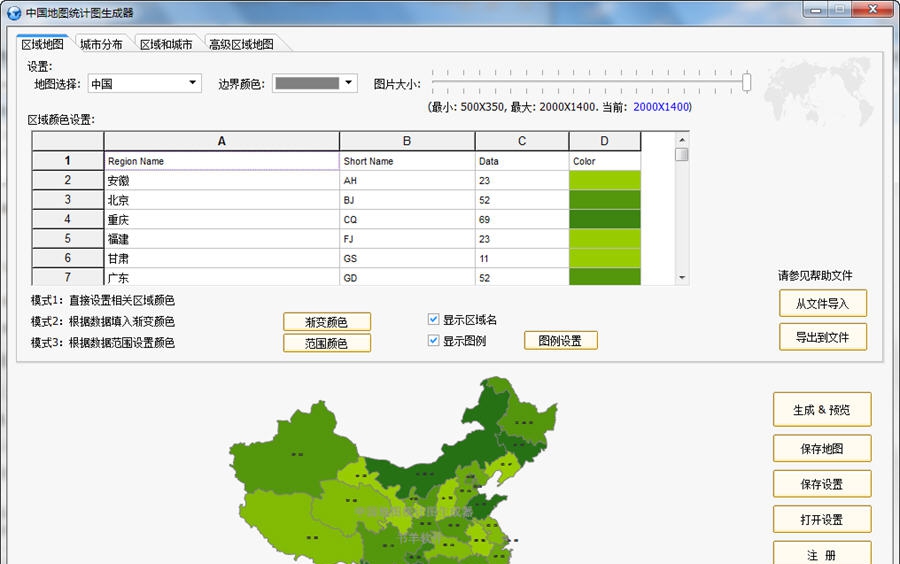Screen dimensions: 900x564
Task: Click the 图片大小 slider handle
Action: [x=746, y=82]
